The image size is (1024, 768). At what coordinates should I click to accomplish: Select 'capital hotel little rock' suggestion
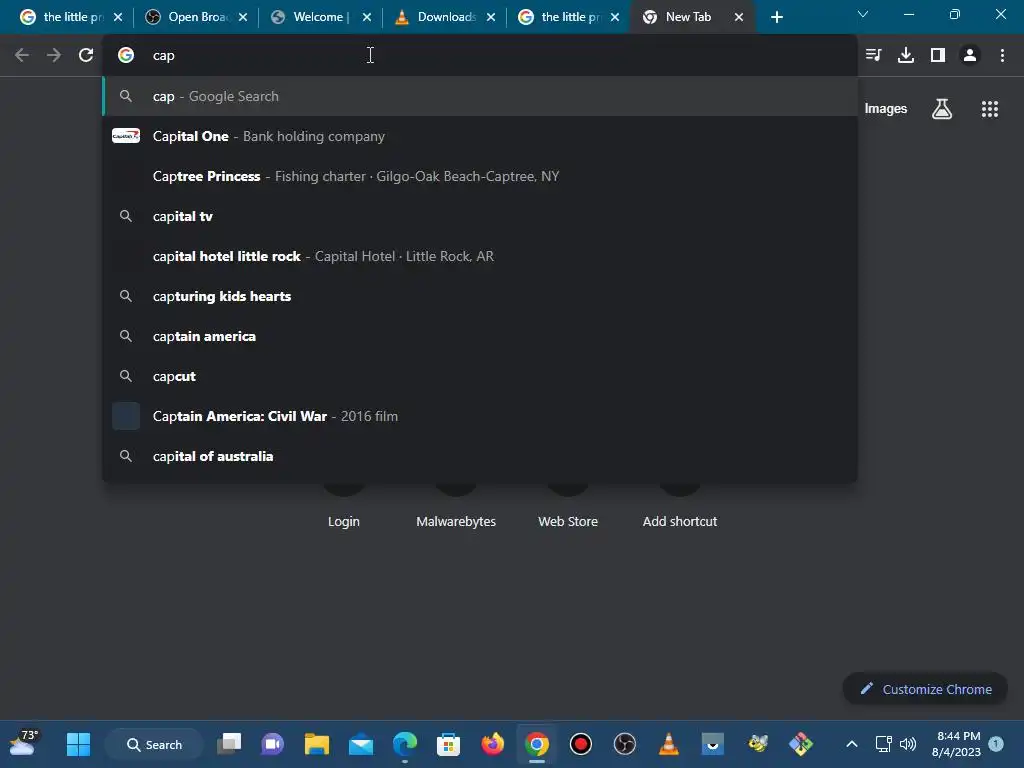[x=480, y=257]
